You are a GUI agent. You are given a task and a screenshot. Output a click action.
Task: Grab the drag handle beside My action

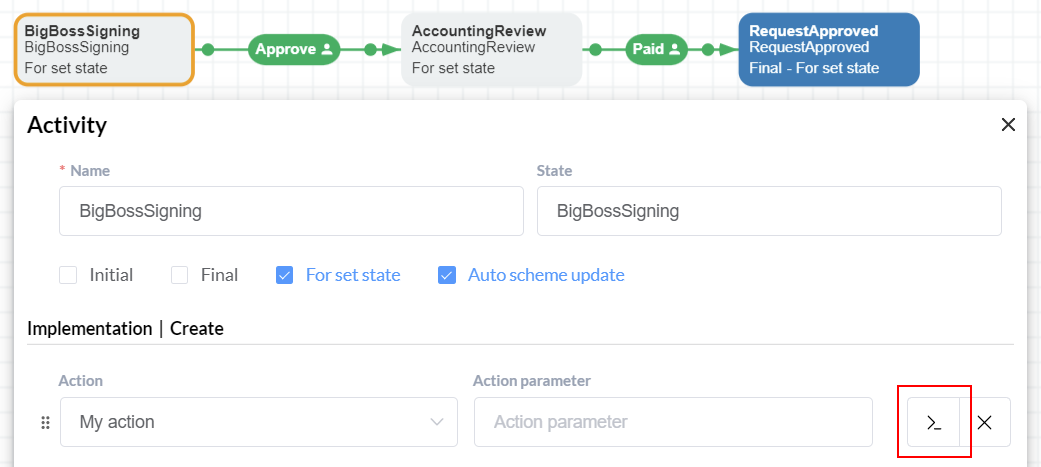[46, 422]
